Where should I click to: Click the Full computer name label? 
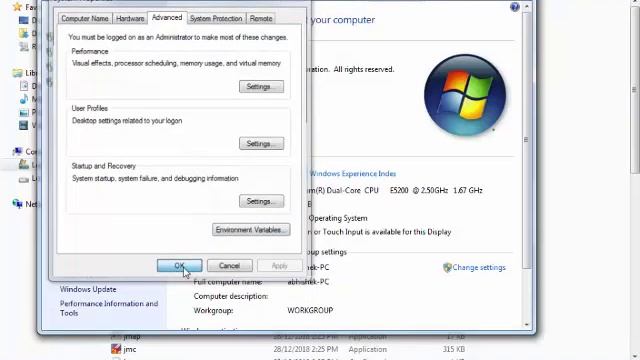pyautogui.click(x=228, y=282)
